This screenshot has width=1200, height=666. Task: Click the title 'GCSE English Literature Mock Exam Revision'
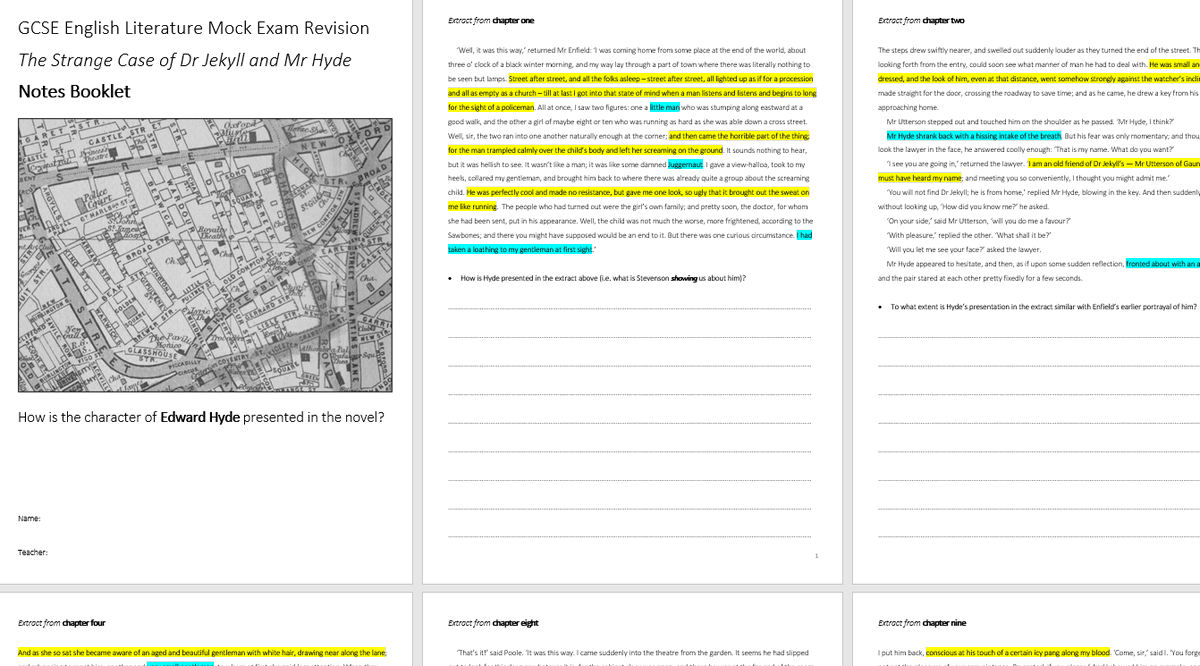click(193, 29)
